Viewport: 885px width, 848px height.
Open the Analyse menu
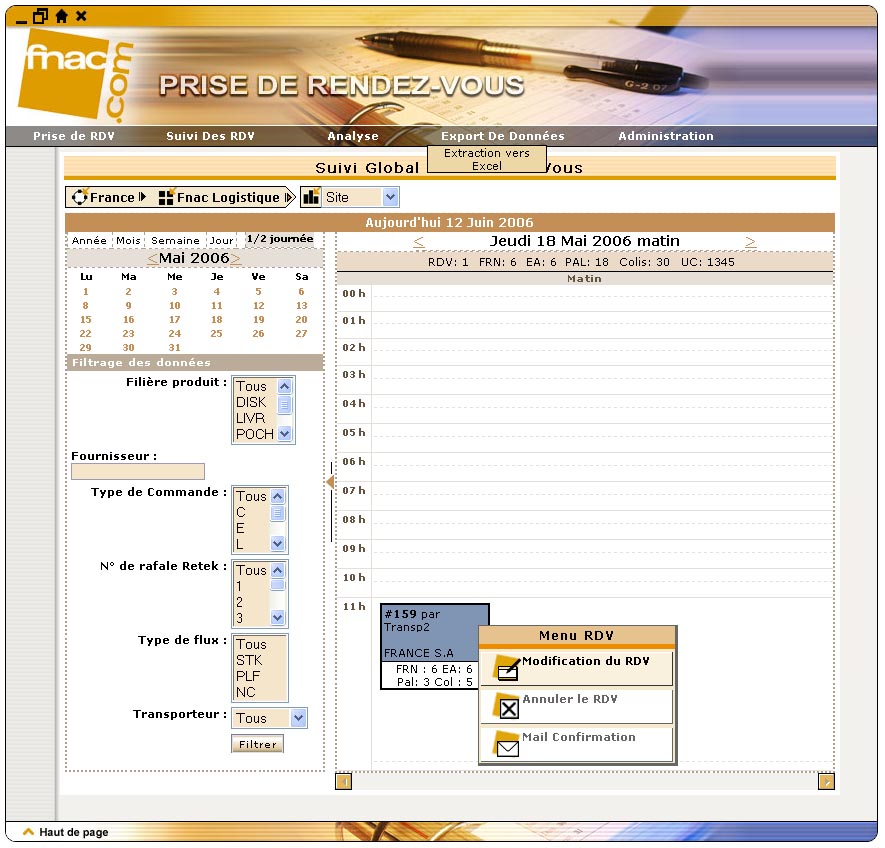353,136
